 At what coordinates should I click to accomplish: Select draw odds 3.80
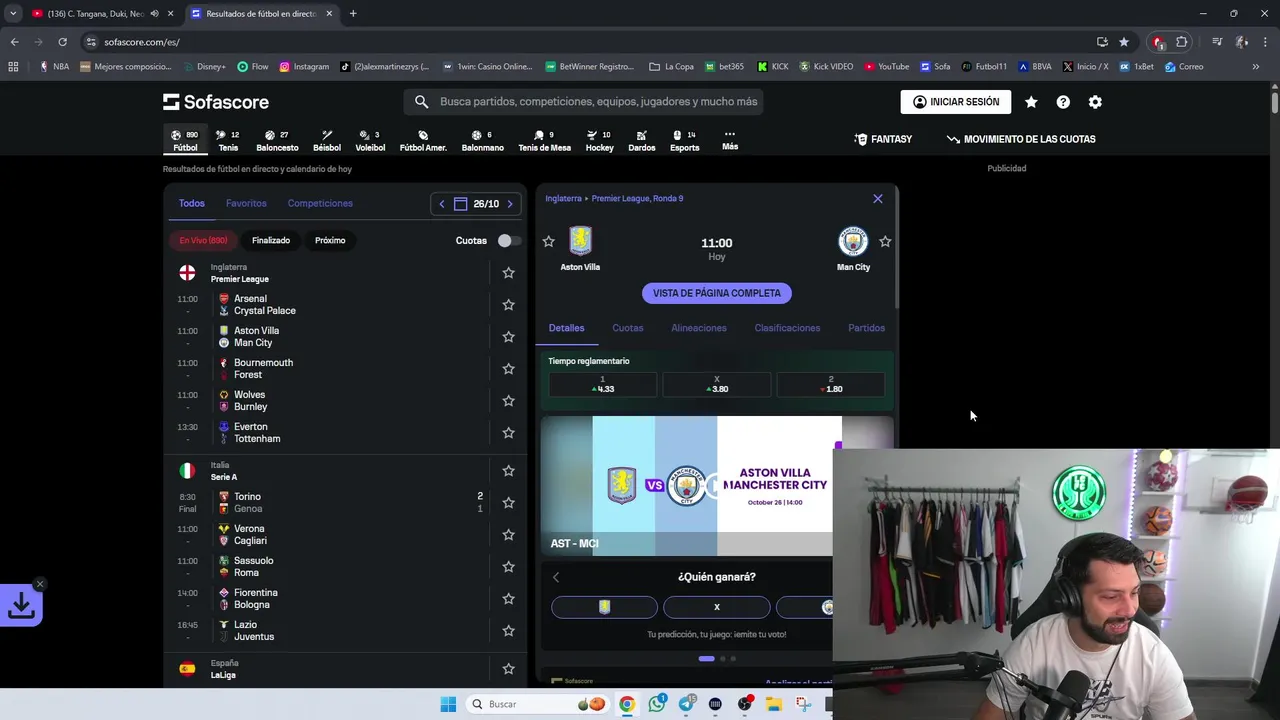717,385
